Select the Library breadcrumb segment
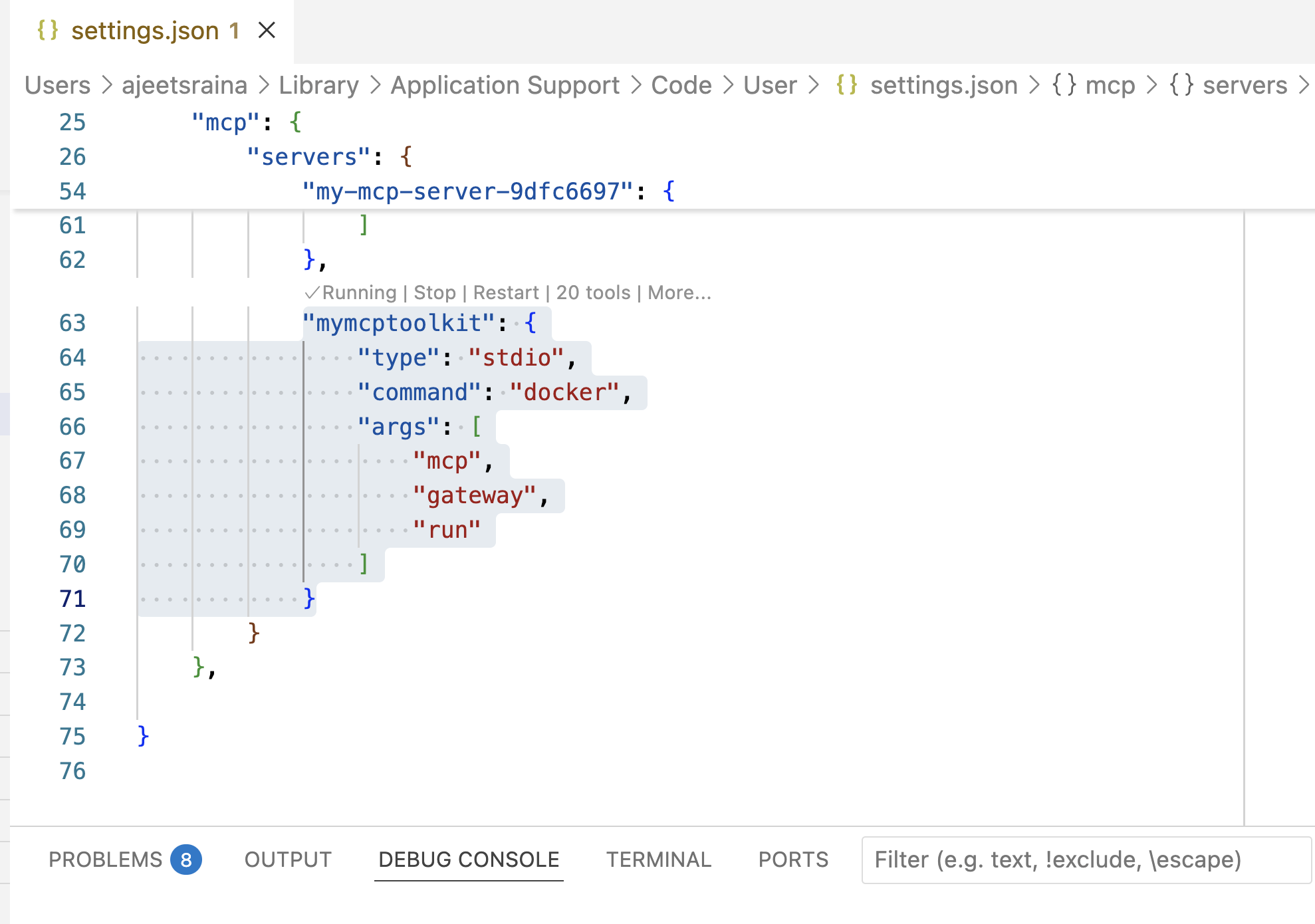Screen dimensions: 1315x924 click(x=318, y=85)
